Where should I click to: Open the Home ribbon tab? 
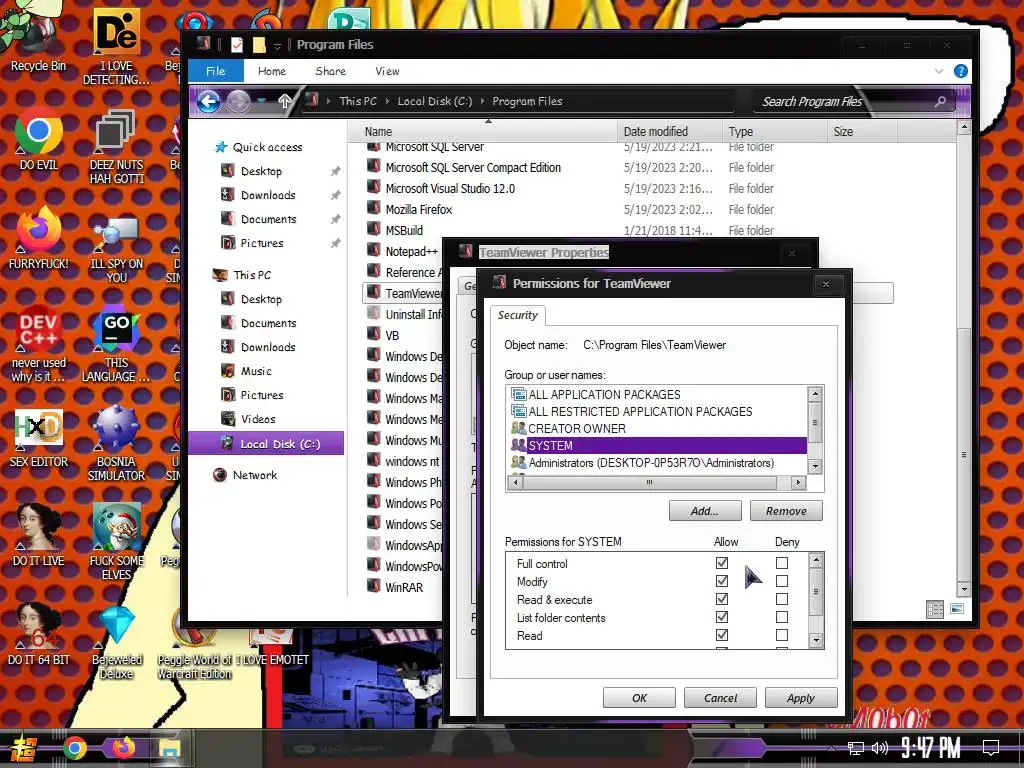tap(272, 71)
